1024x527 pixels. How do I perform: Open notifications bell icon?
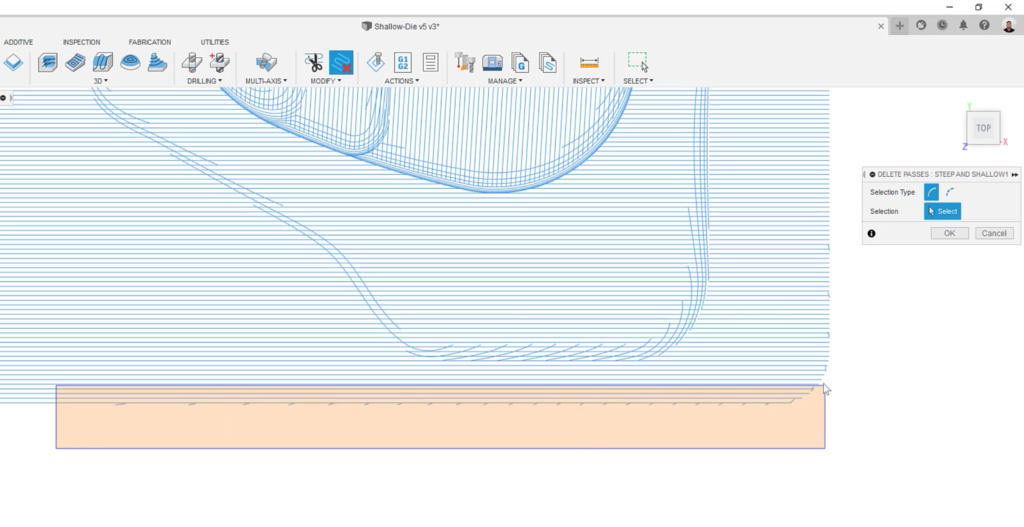click(x=964, y=25)
